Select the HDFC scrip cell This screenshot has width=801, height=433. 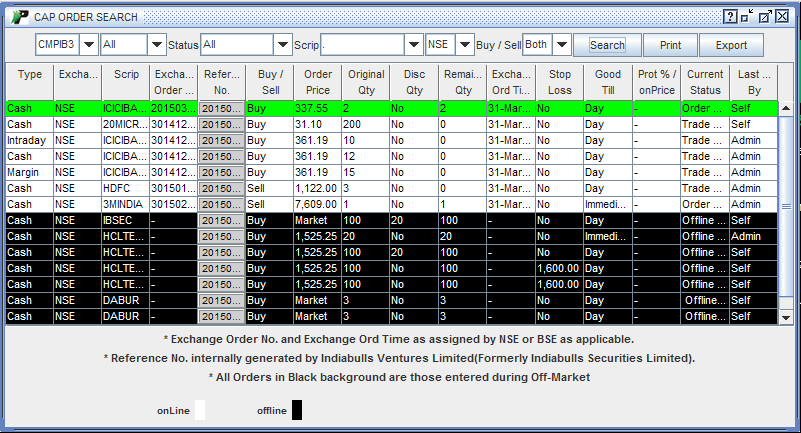tap(126, 188)
